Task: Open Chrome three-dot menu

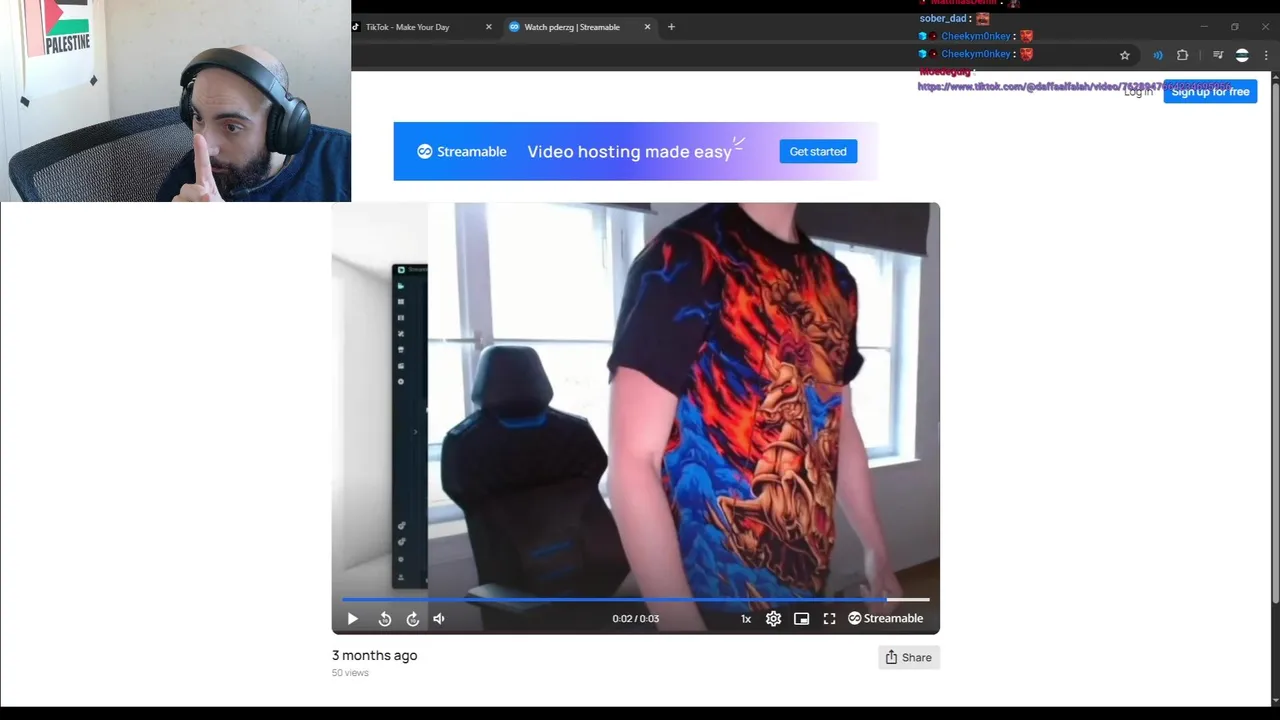Action: pos(1266,55)
